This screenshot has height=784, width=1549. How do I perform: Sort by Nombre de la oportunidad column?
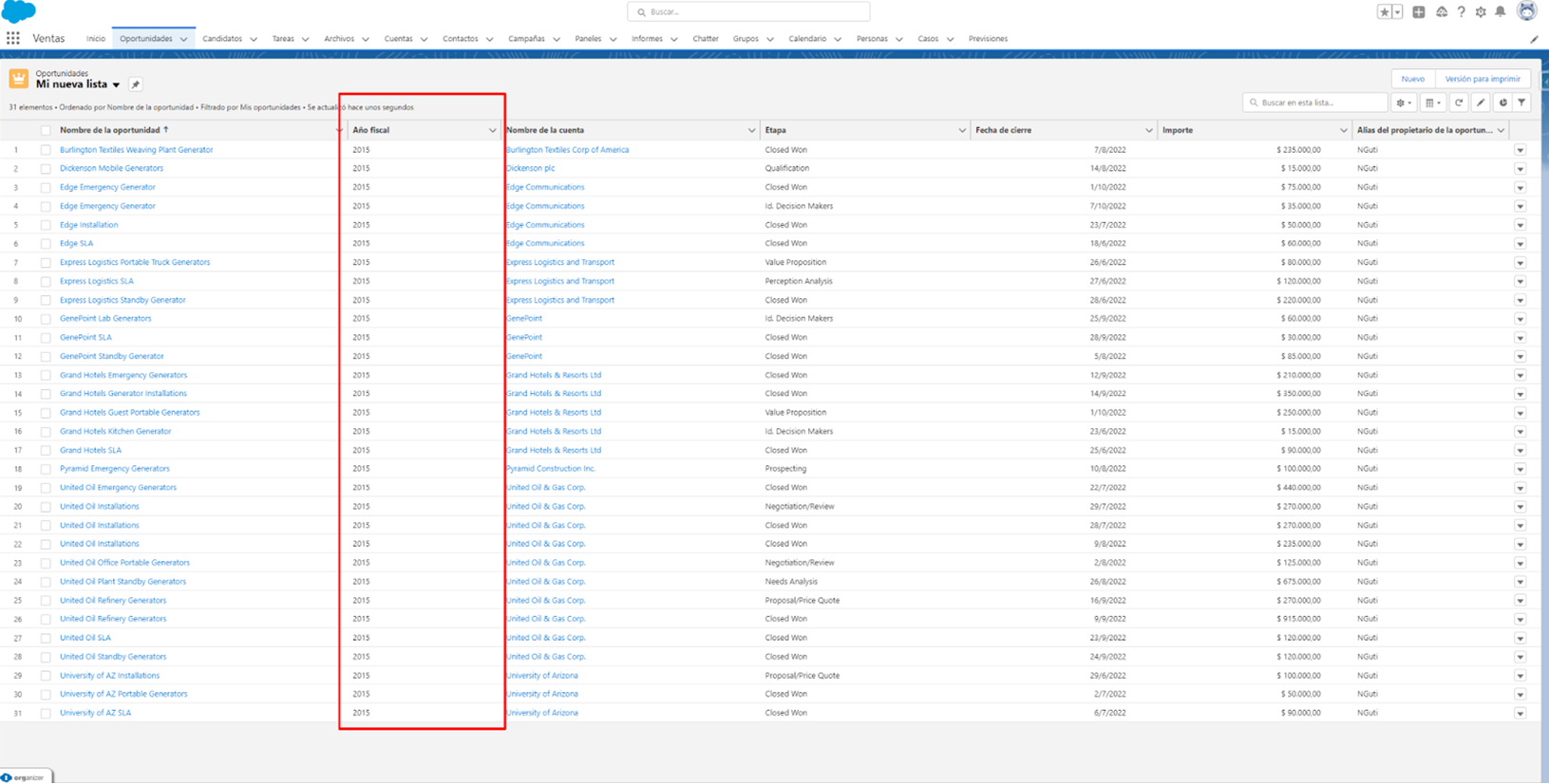[x=109, y=130]
